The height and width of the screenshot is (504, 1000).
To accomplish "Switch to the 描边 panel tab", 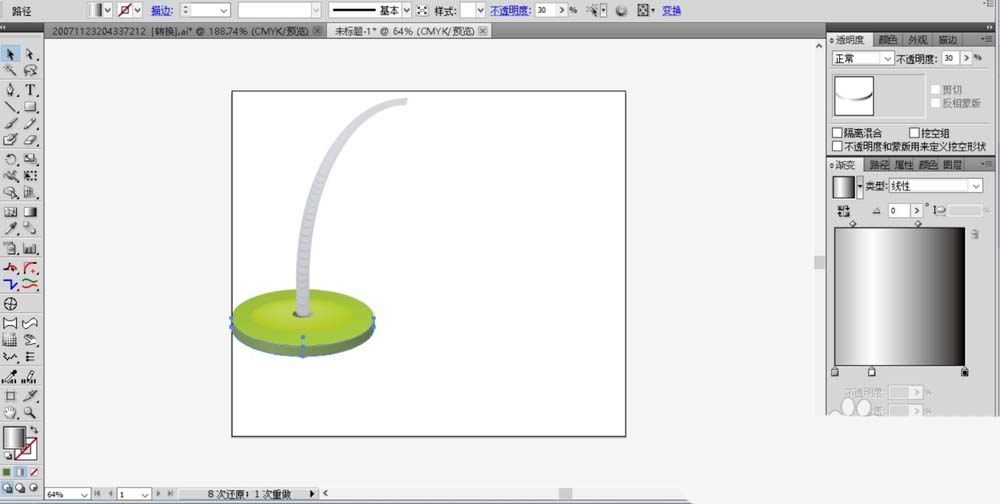I will coord(948,40).
